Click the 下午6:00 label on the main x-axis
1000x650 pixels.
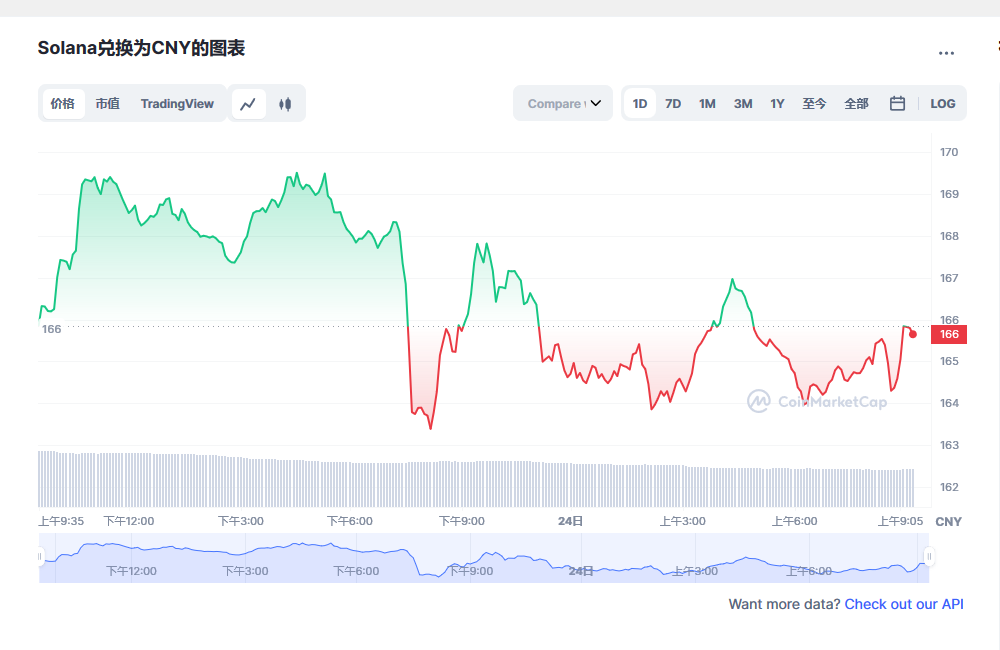point(349,521)
